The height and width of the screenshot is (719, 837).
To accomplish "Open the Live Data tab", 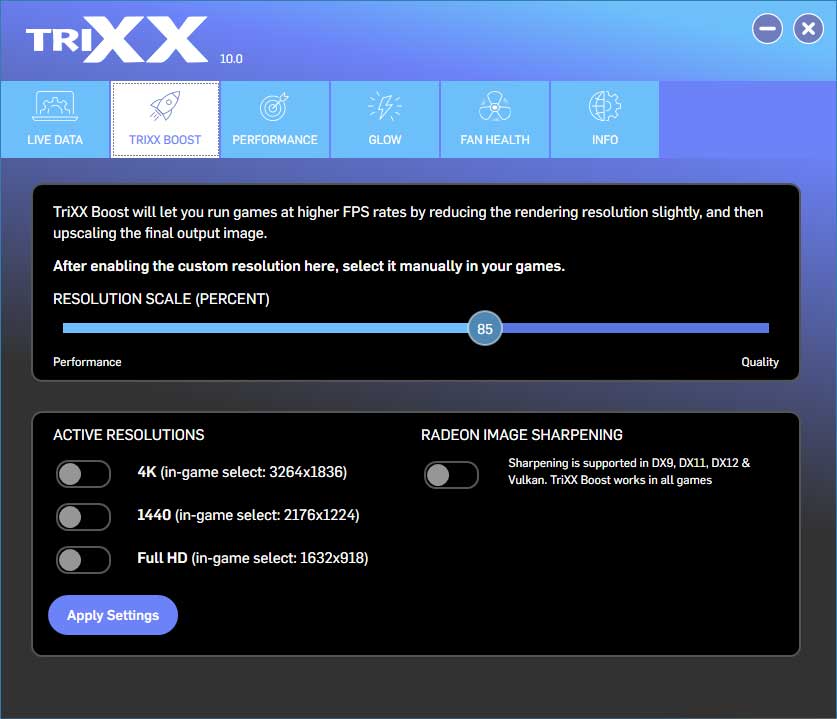I will [54, 119].
